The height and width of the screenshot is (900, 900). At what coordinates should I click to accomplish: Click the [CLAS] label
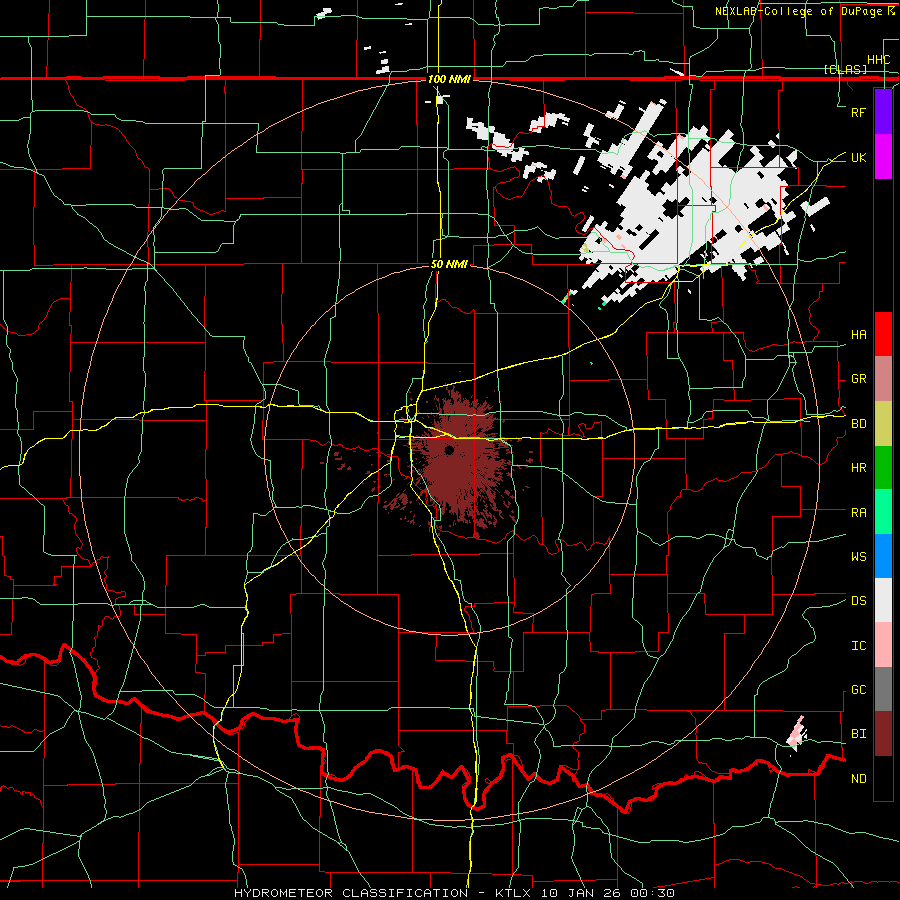click(x=845, y=69)
